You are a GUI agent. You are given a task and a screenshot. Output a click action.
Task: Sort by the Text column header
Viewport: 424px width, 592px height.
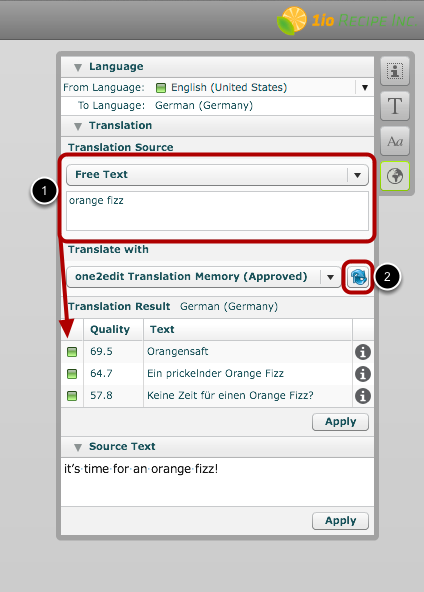248,330
